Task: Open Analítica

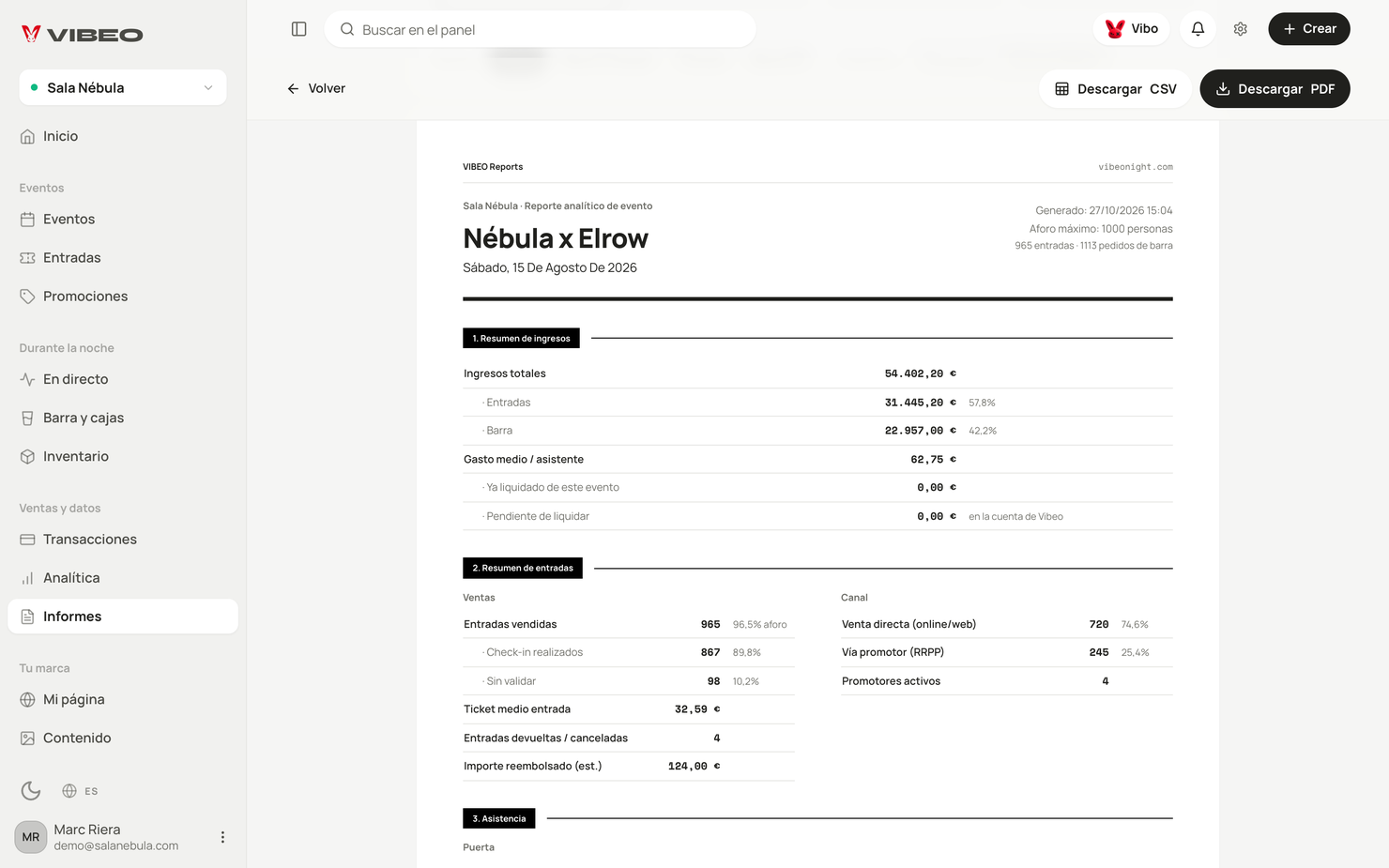Action: coord(123,577)
